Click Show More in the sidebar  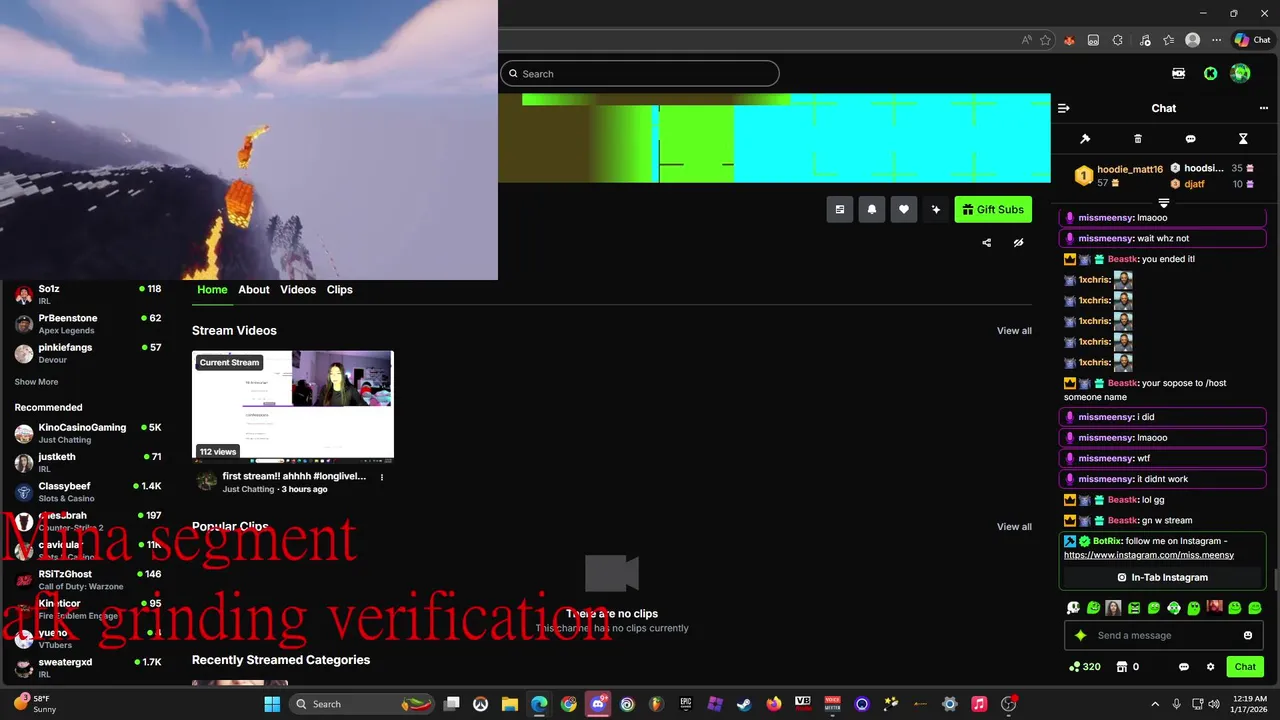tap(36, 382)
